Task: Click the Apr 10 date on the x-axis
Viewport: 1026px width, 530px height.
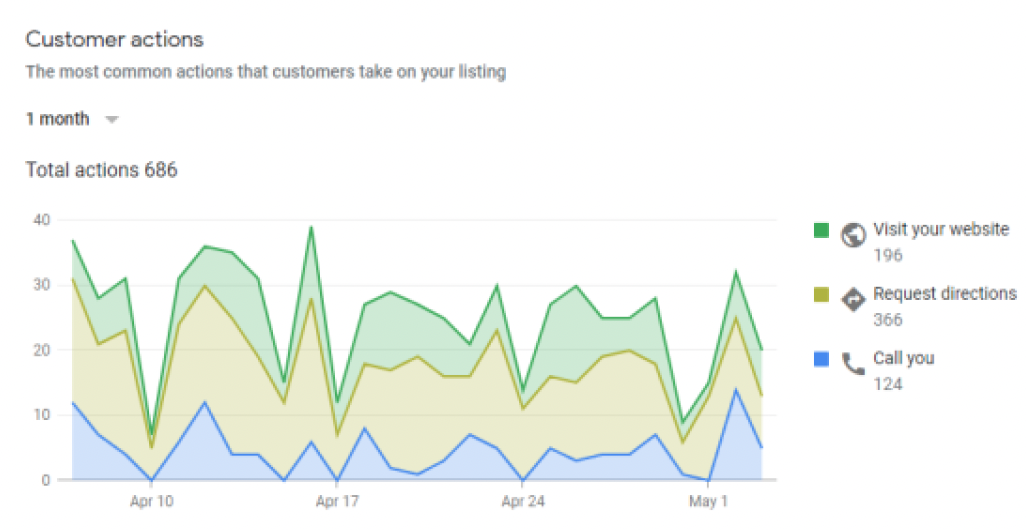Action: [x=151, y=501]
